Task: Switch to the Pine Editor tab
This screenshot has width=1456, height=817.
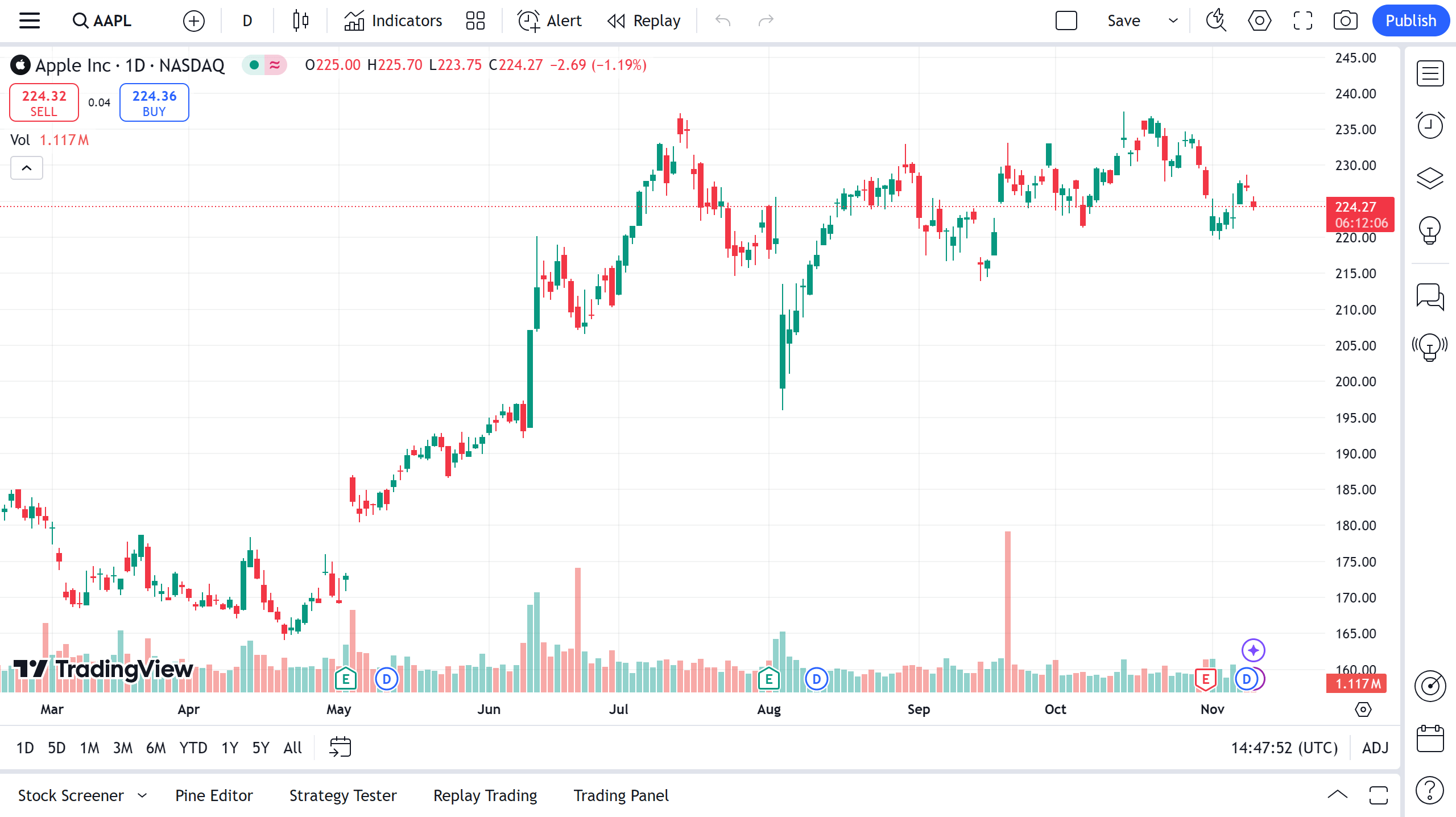Action: [214, 795]
